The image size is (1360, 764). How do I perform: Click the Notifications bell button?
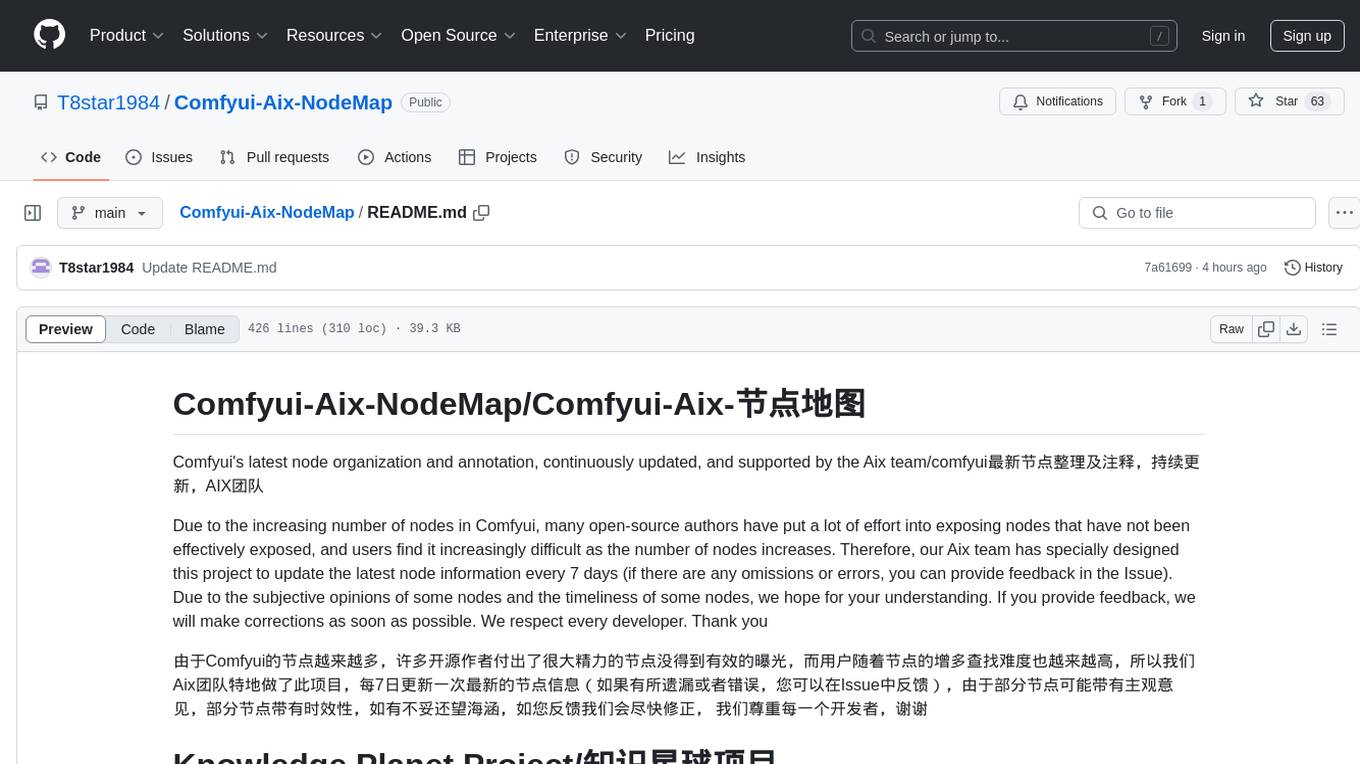(1058, 102)
